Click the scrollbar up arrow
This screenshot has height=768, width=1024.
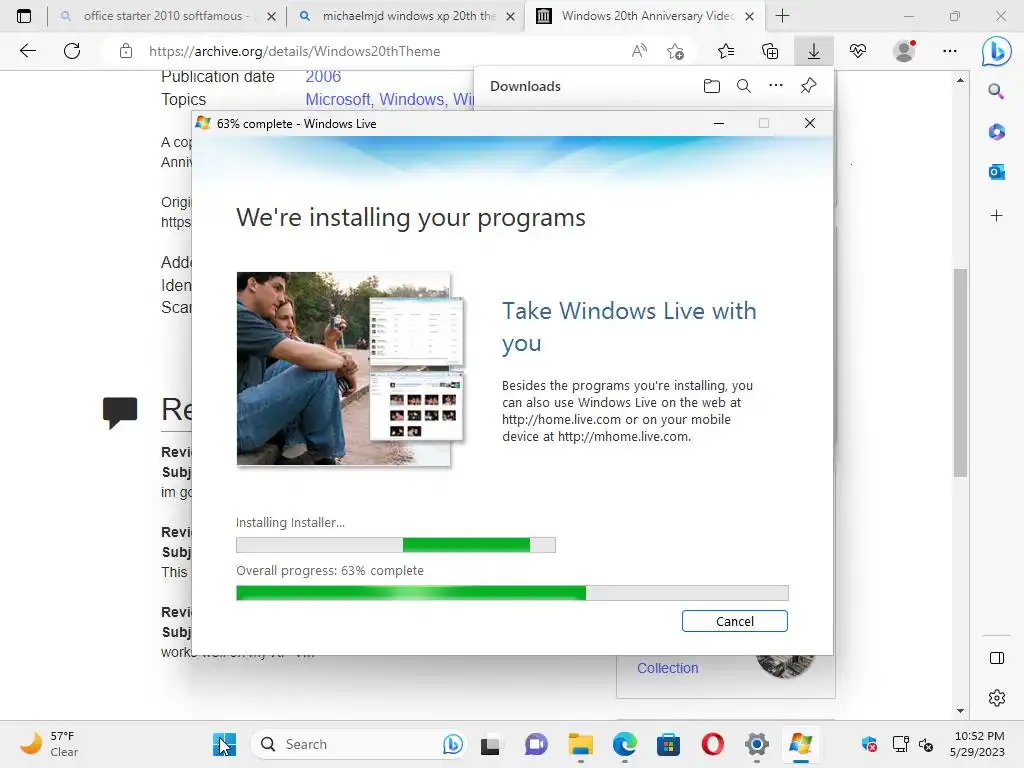(960, 80)
